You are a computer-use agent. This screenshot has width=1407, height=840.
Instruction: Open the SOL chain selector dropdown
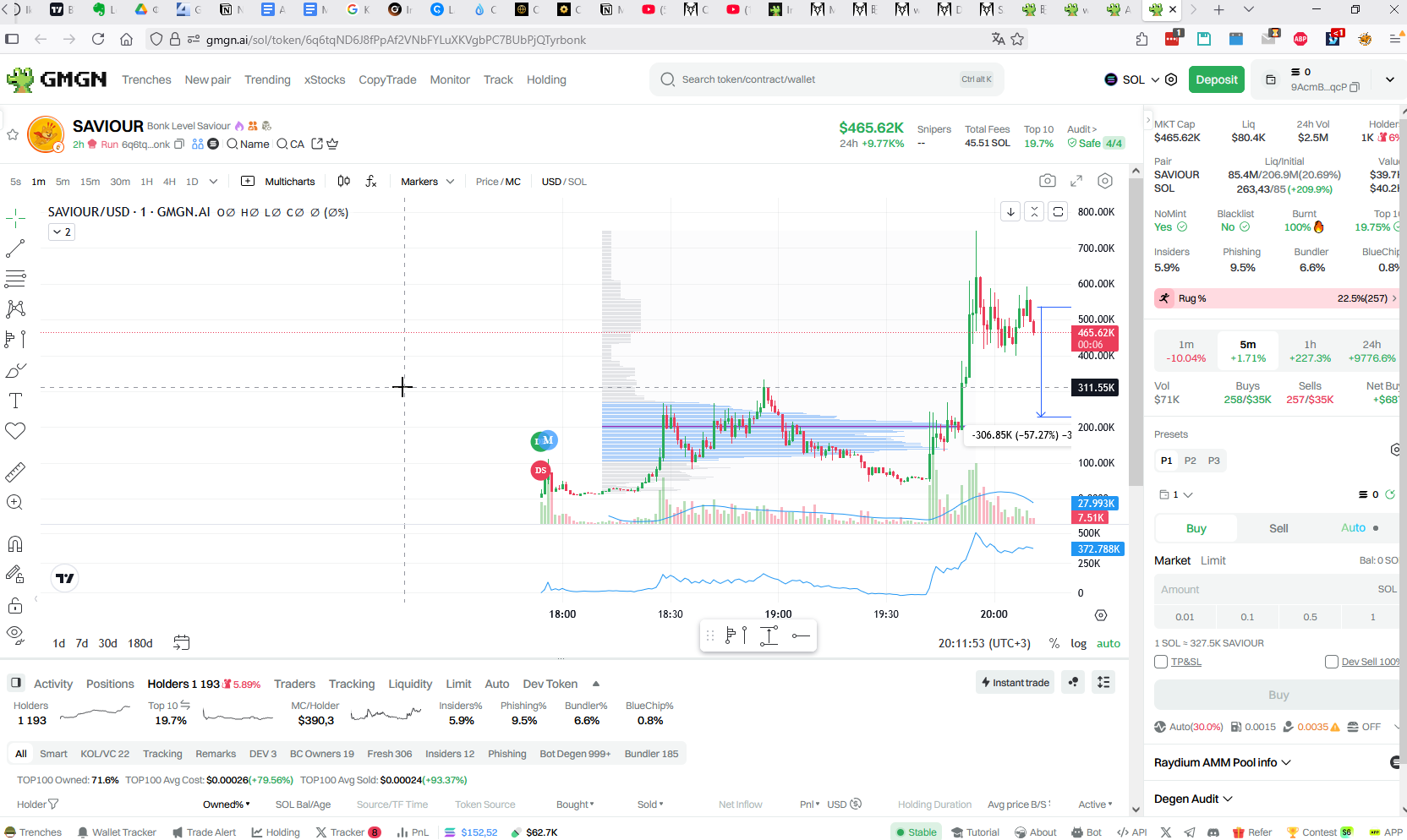pos(1132,79)
